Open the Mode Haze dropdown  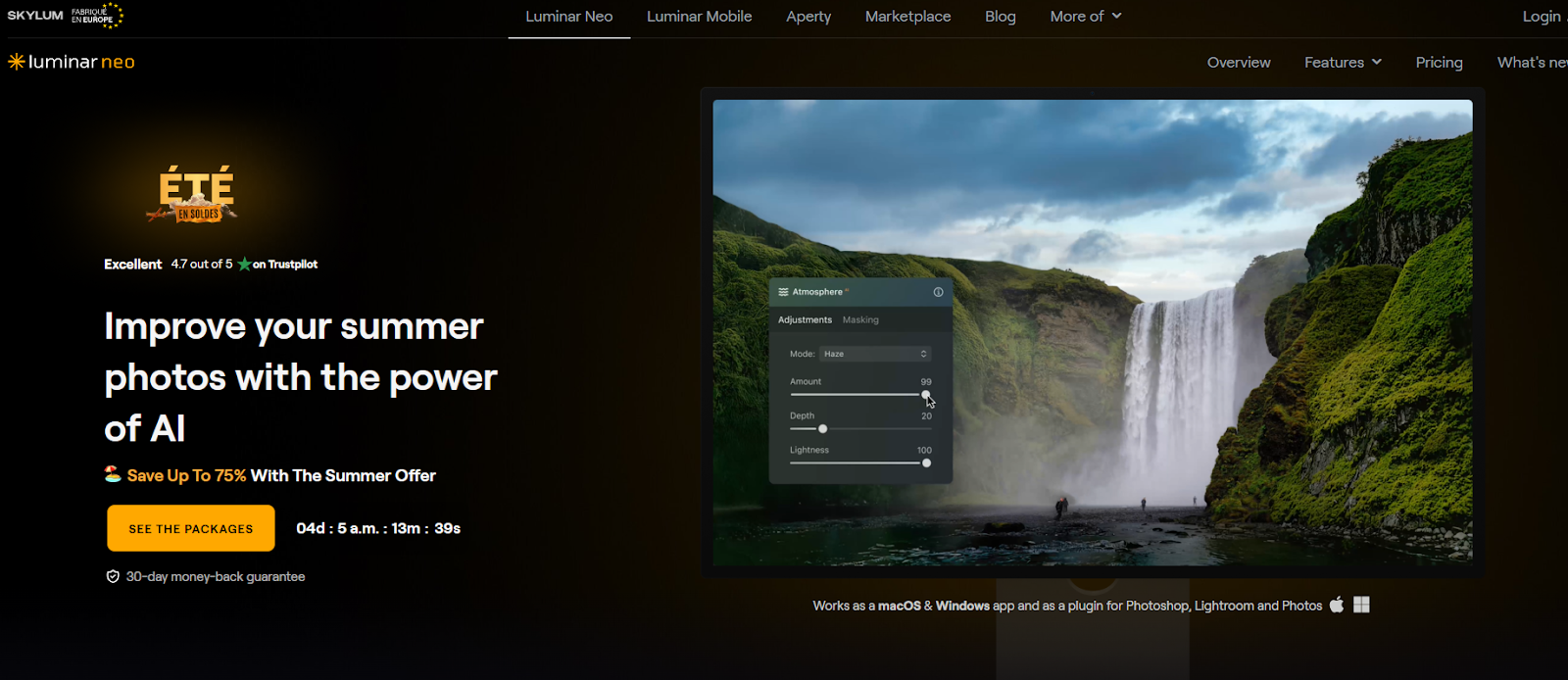875,354
